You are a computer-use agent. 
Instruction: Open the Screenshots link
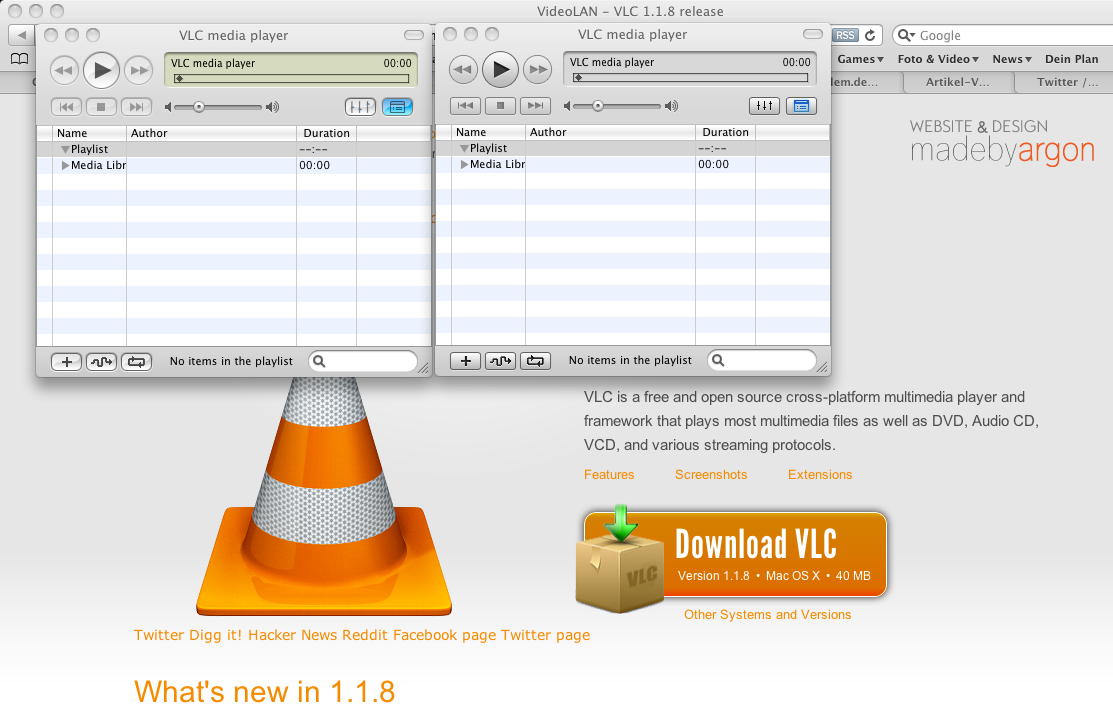pyautogui.click(x=711, y=475)
